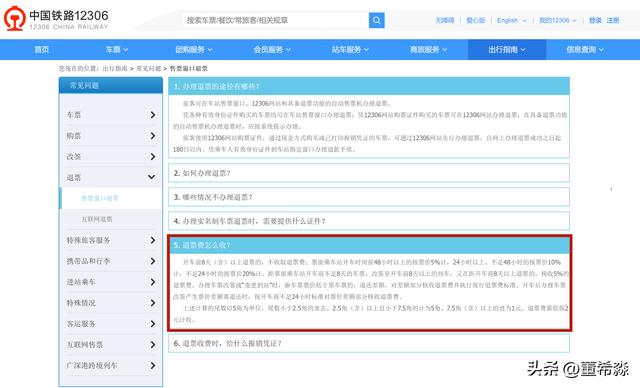Select 互联网退票 sidebar sub-item
The height and width of the screenshot is (388, 640).
97,219
